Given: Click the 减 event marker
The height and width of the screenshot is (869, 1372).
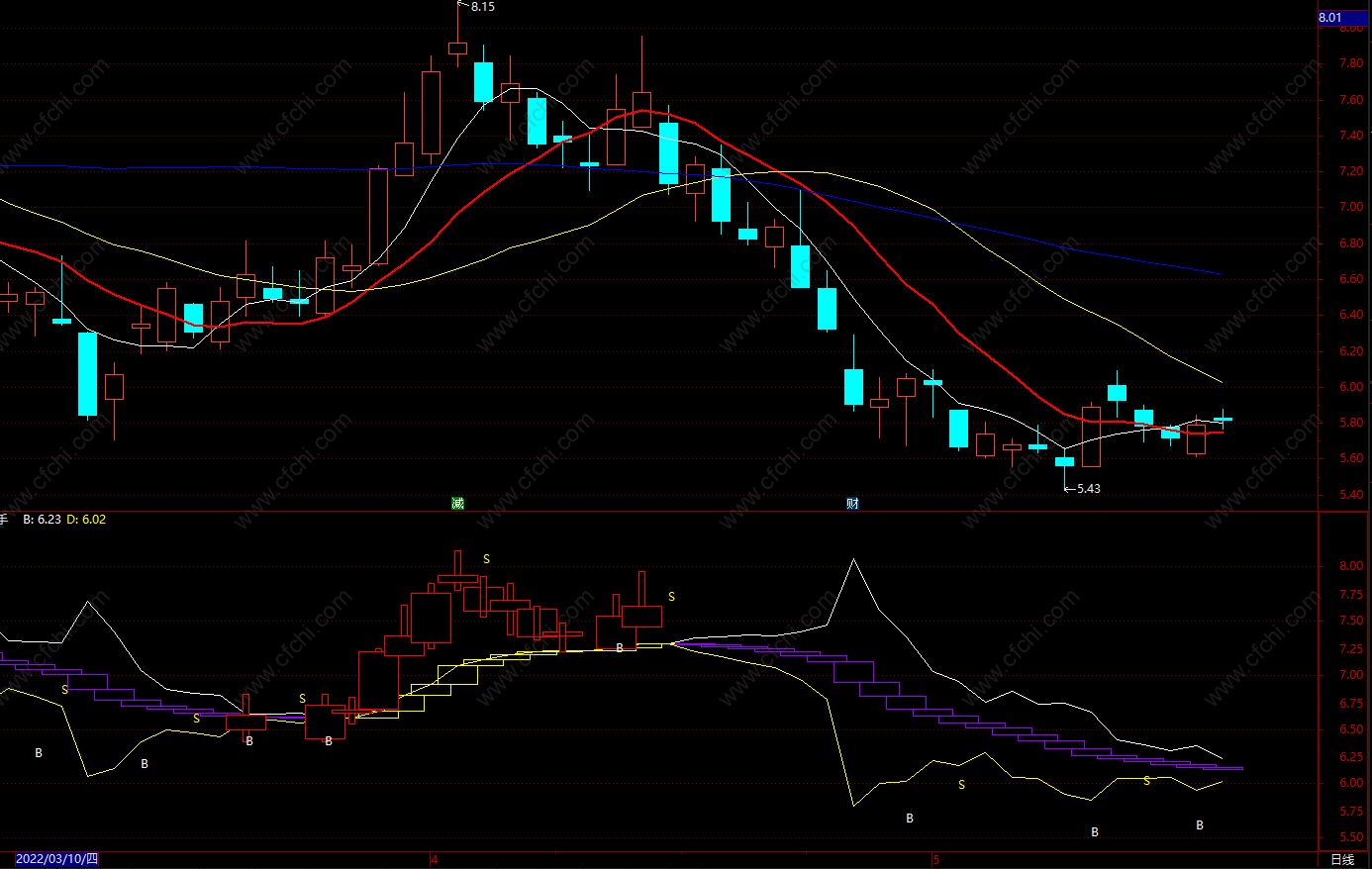Looking at the screenshot, I should click(x=457, y=503).
